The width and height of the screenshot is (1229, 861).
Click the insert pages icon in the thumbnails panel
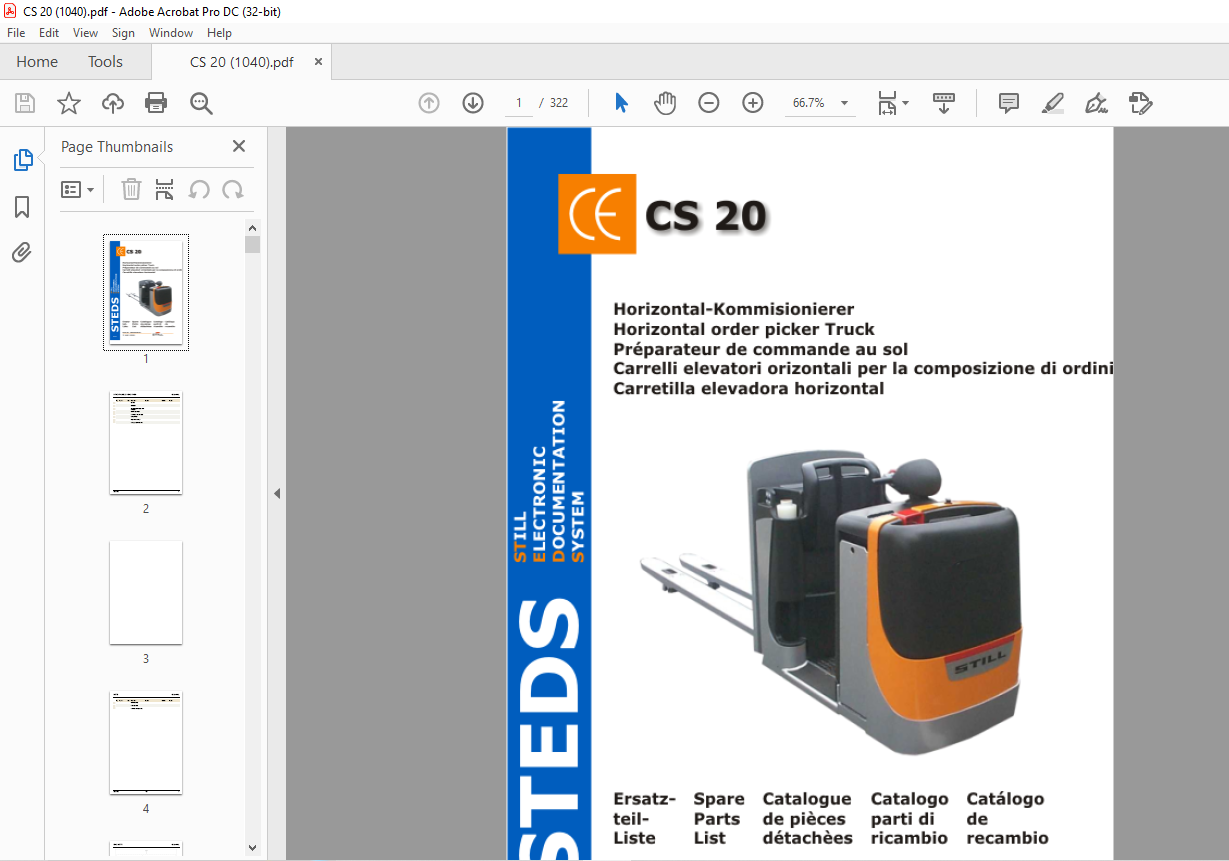tap(165, 189)
